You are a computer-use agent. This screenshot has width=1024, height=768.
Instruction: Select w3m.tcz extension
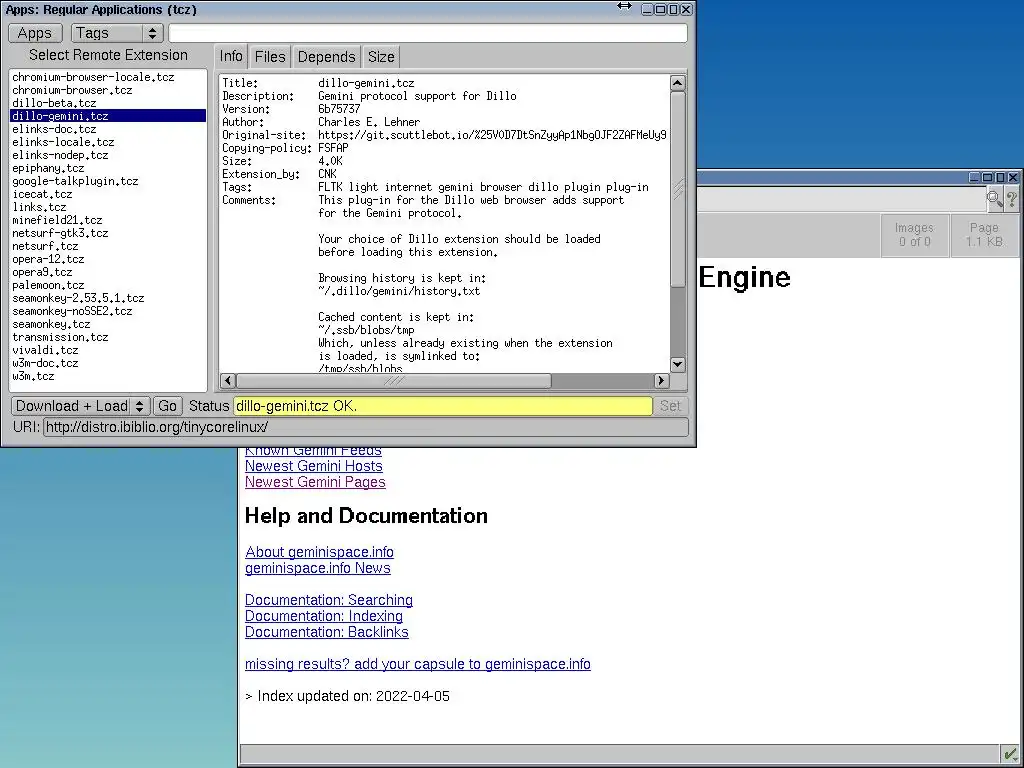coord(108,376)
